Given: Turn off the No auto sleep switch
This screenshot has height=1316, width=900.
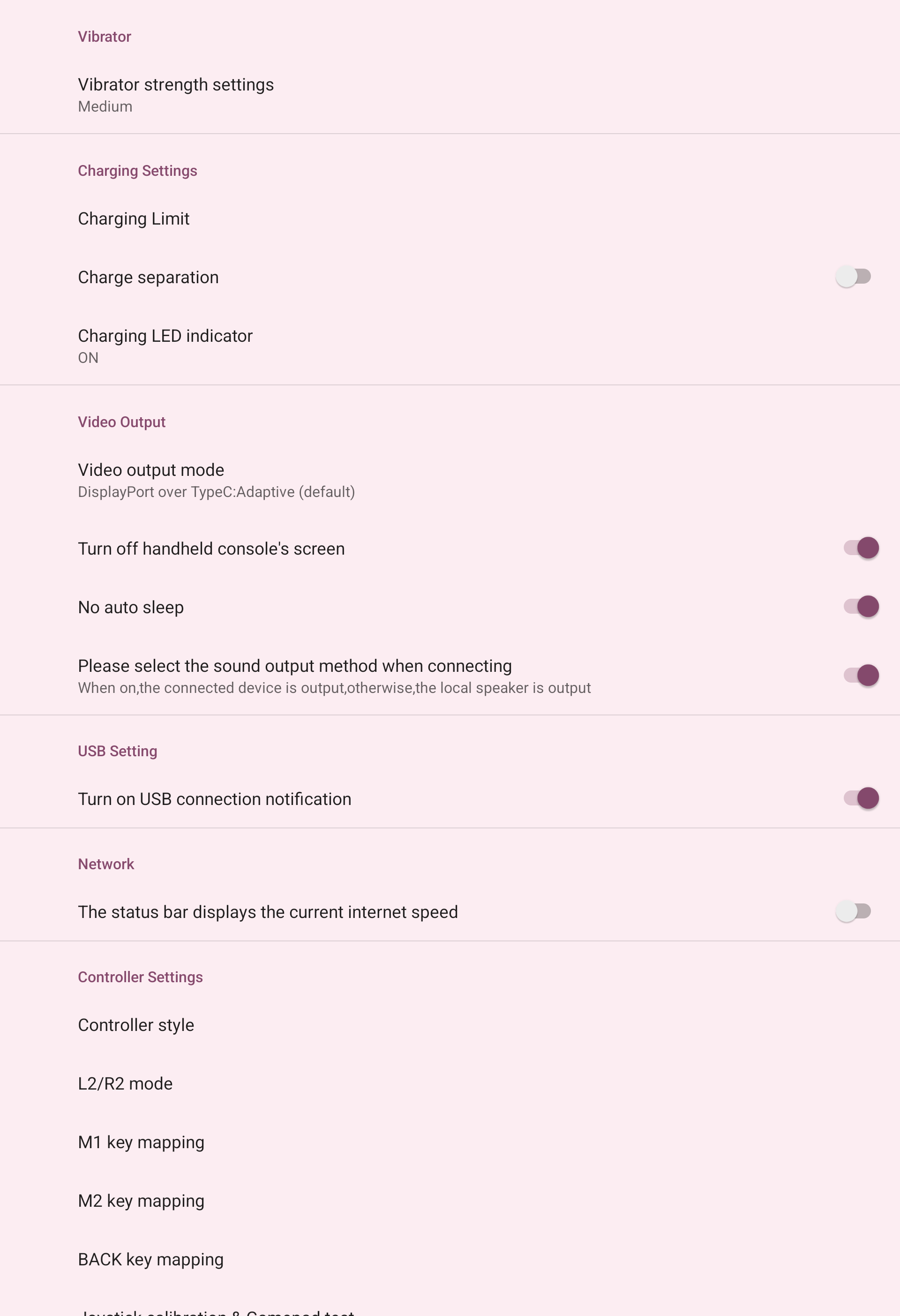Looking at the screenshot, I should tap(861, 607).
